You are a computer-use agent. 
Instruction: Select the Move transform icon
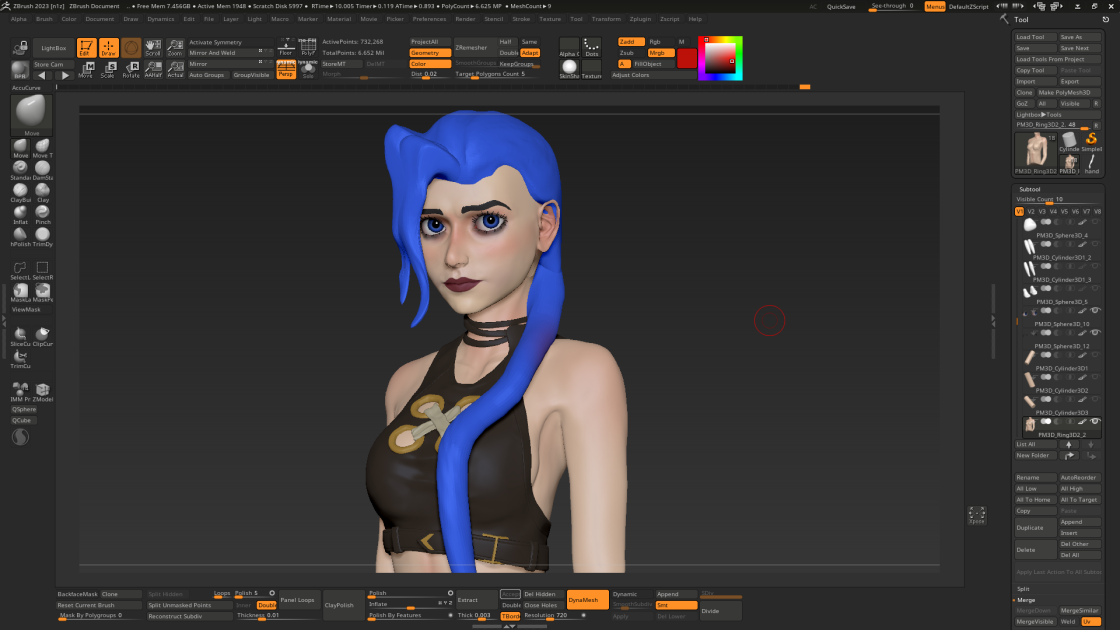pyautogui.click(x=86, y=69)
